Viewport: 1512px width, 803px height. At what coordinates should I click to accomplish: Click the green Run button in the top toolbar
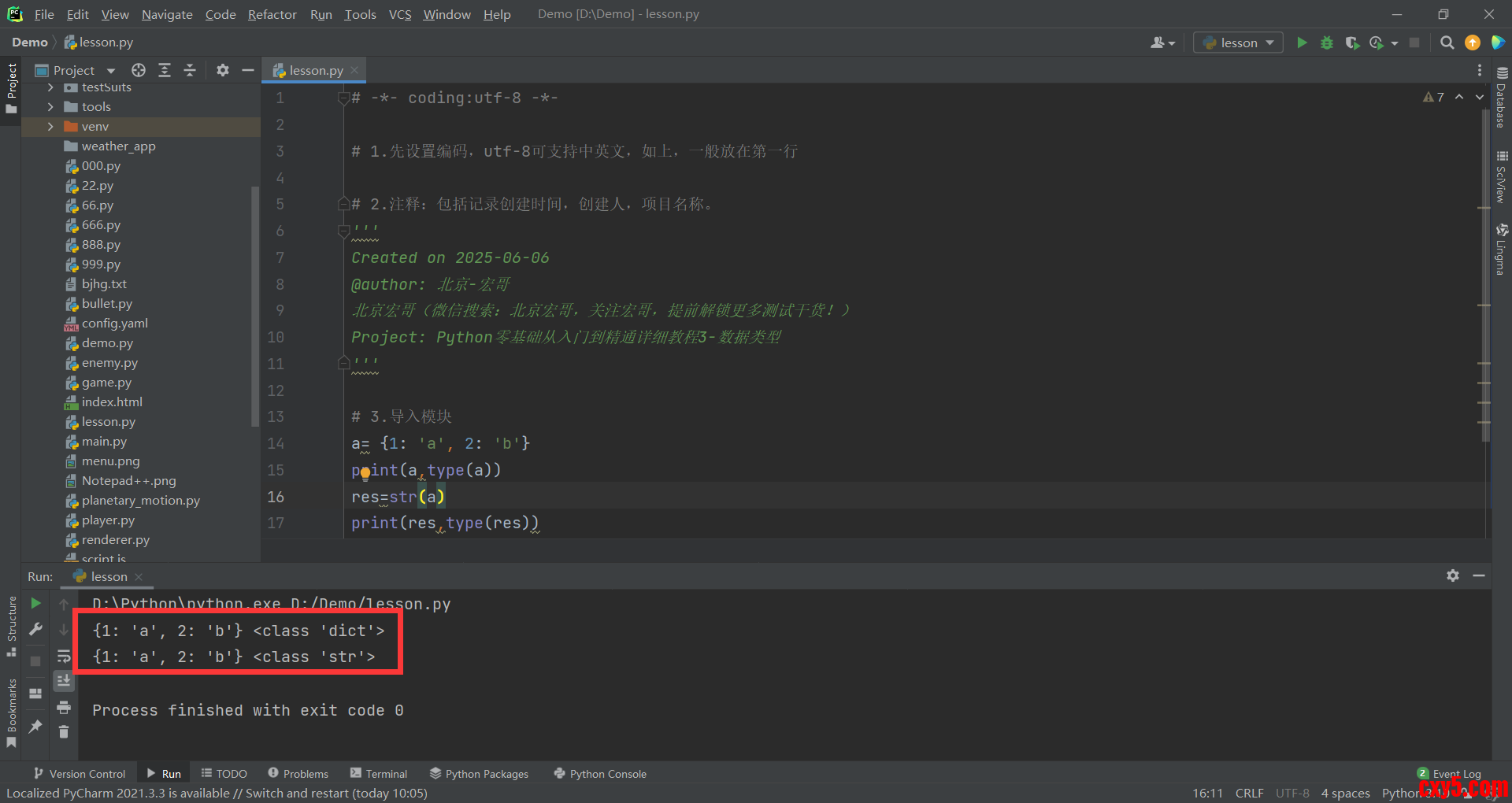[1302, 43]
